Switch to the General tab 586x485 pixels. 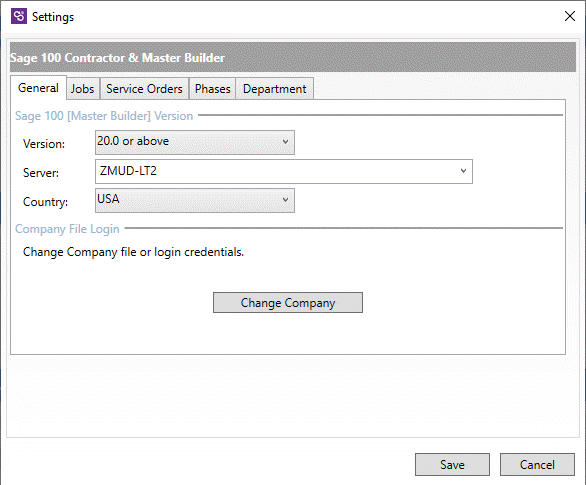[38, 88]
